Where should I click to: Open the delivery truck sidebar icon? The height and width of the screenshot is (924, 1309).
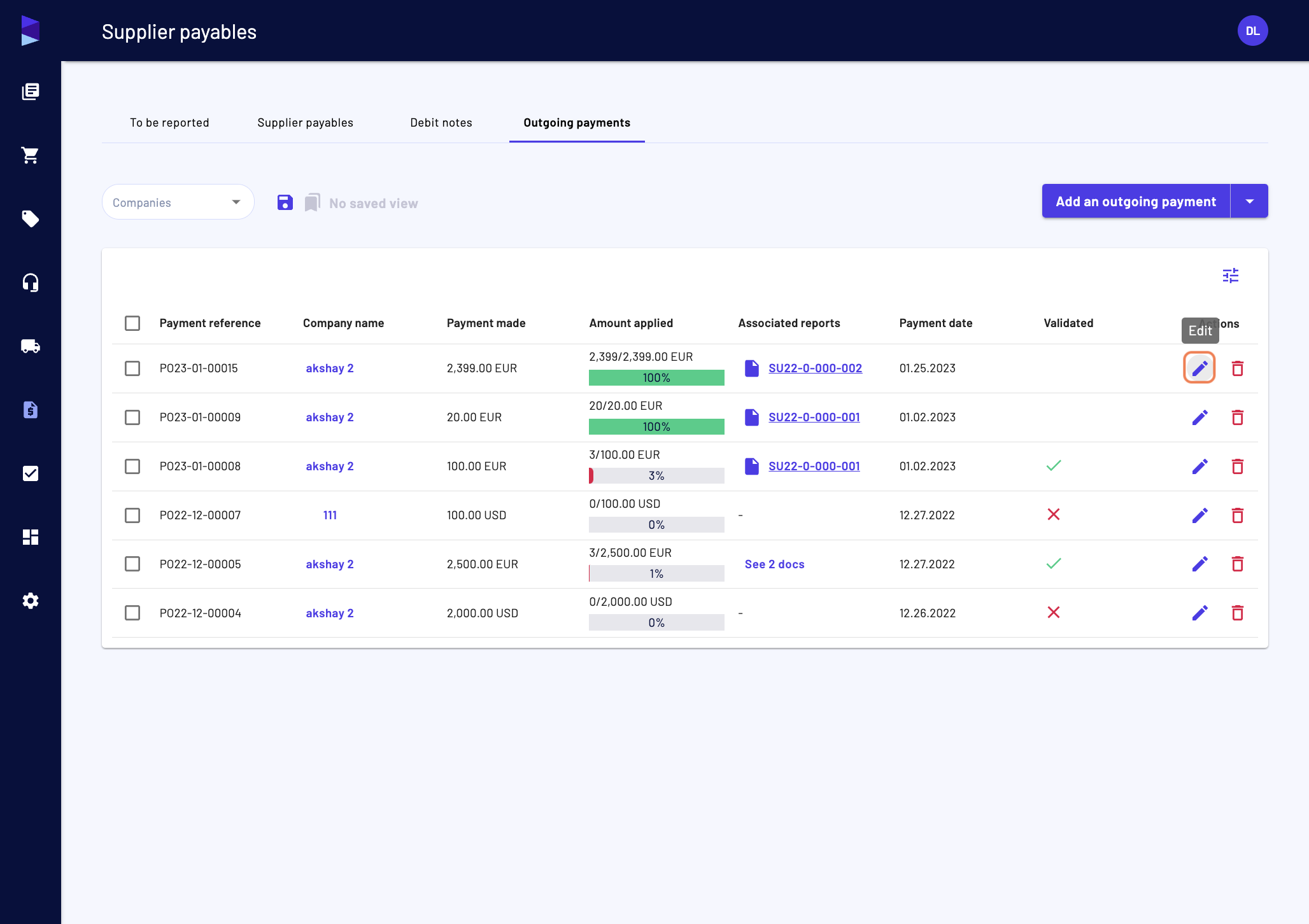click(31, 346)
